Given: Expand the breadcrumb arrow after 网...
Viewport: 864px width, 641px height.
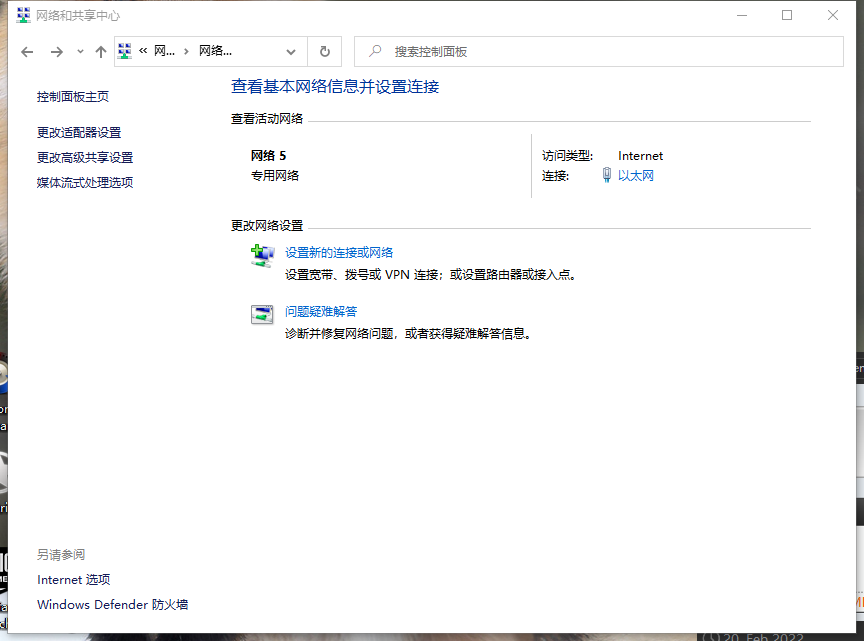Looking at the screenshot, I should click(186, 52).
